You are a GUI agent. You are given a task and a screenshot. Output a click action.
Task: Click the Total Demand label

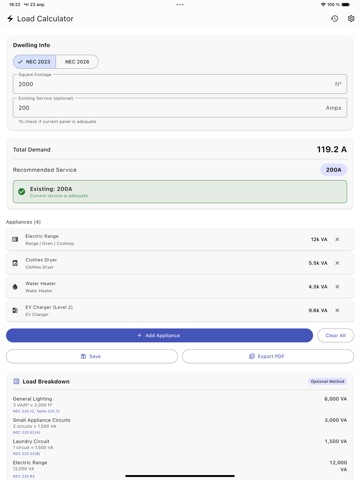click(32, 150)
